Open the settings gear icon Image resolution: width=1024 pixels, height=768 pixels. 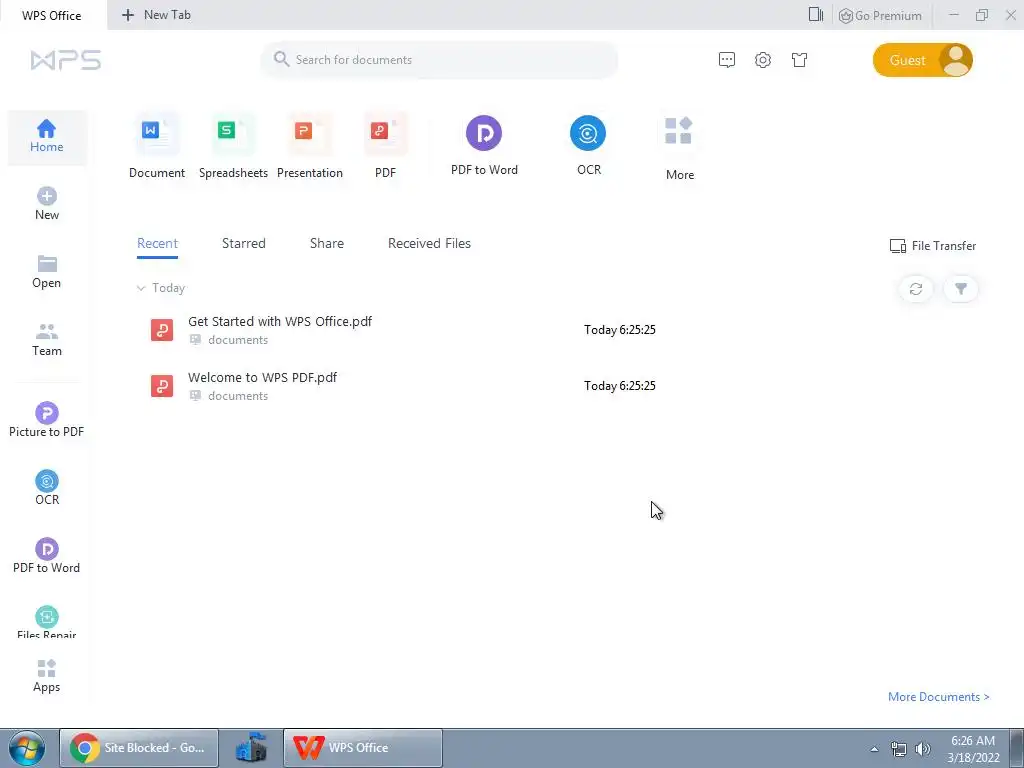[763, 60]
